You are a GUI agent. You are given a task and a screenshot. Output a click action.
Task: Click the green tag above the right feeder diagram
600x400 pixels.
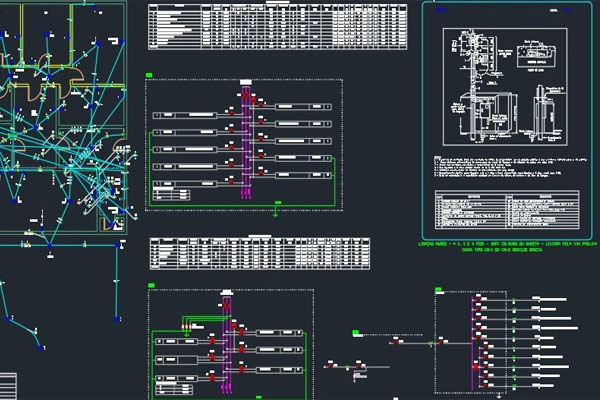pyautogui.click(x=438, y=289)
